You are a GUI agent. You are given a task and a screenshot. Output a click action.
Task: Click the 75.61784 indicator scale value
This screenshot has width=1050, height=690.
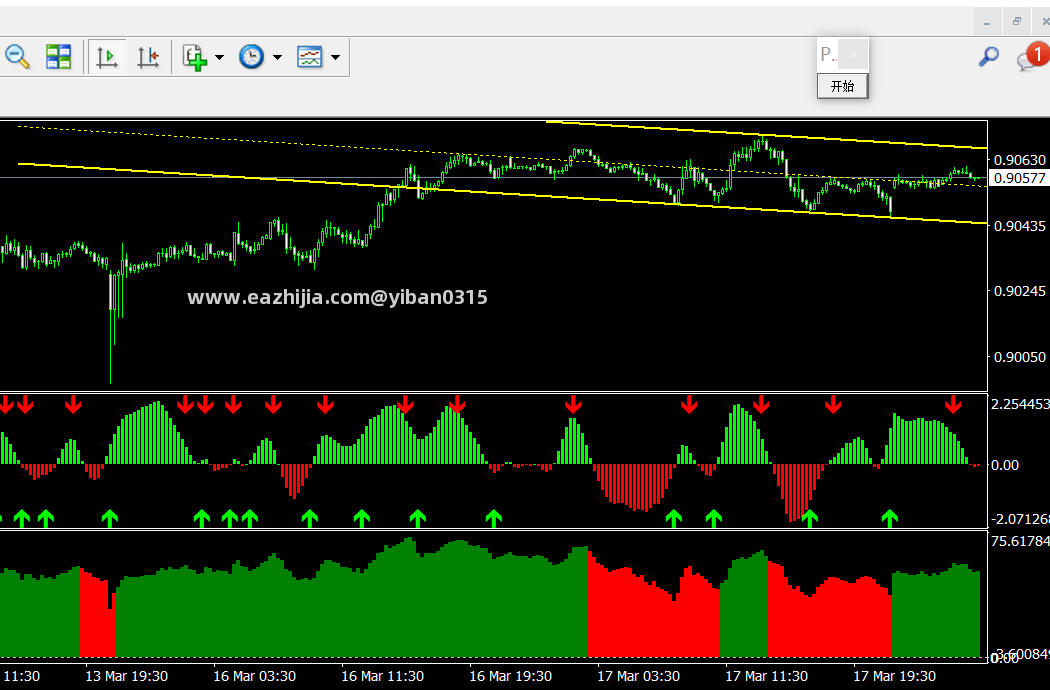tap(1020, 541)
